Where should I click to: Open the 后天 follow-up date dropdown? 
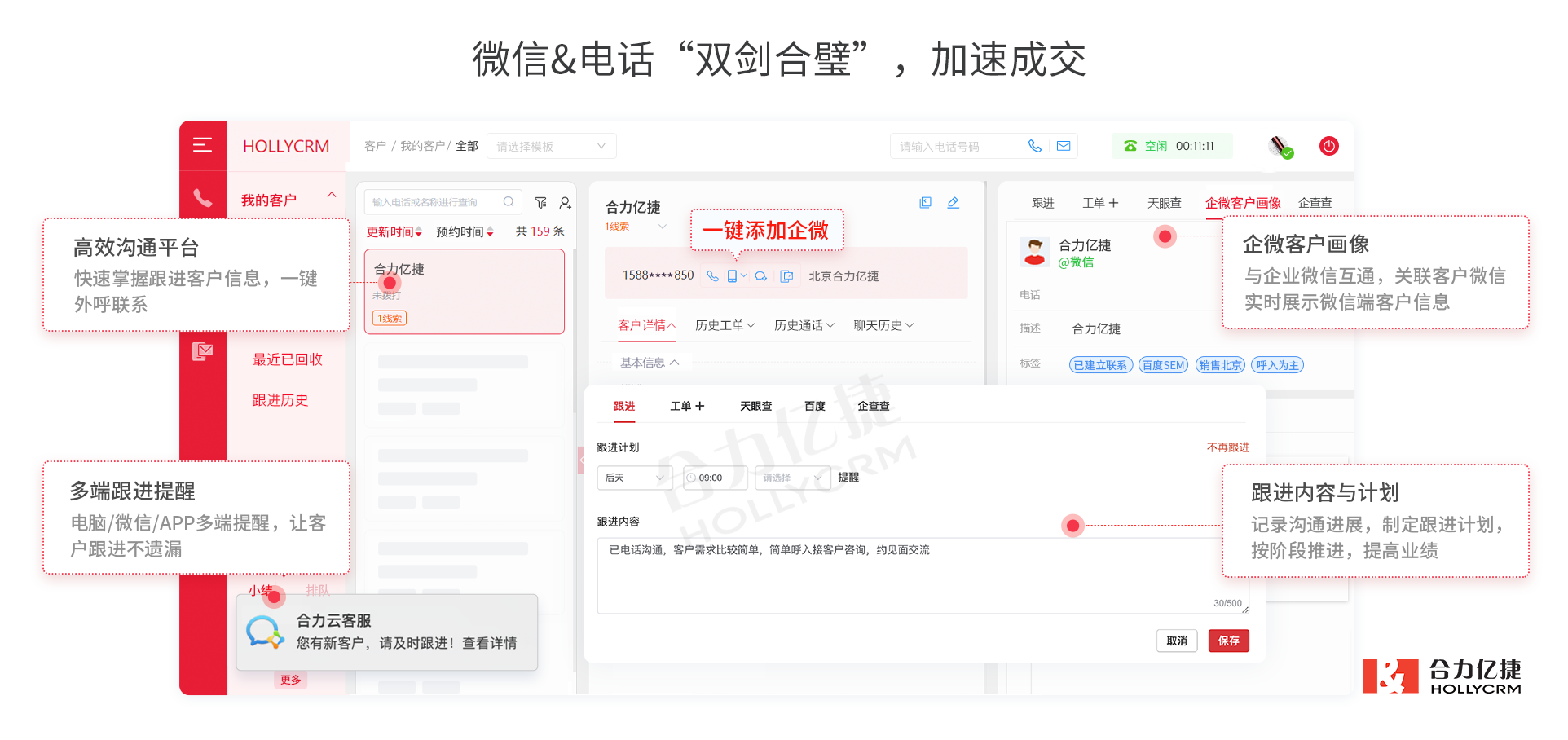634,478
